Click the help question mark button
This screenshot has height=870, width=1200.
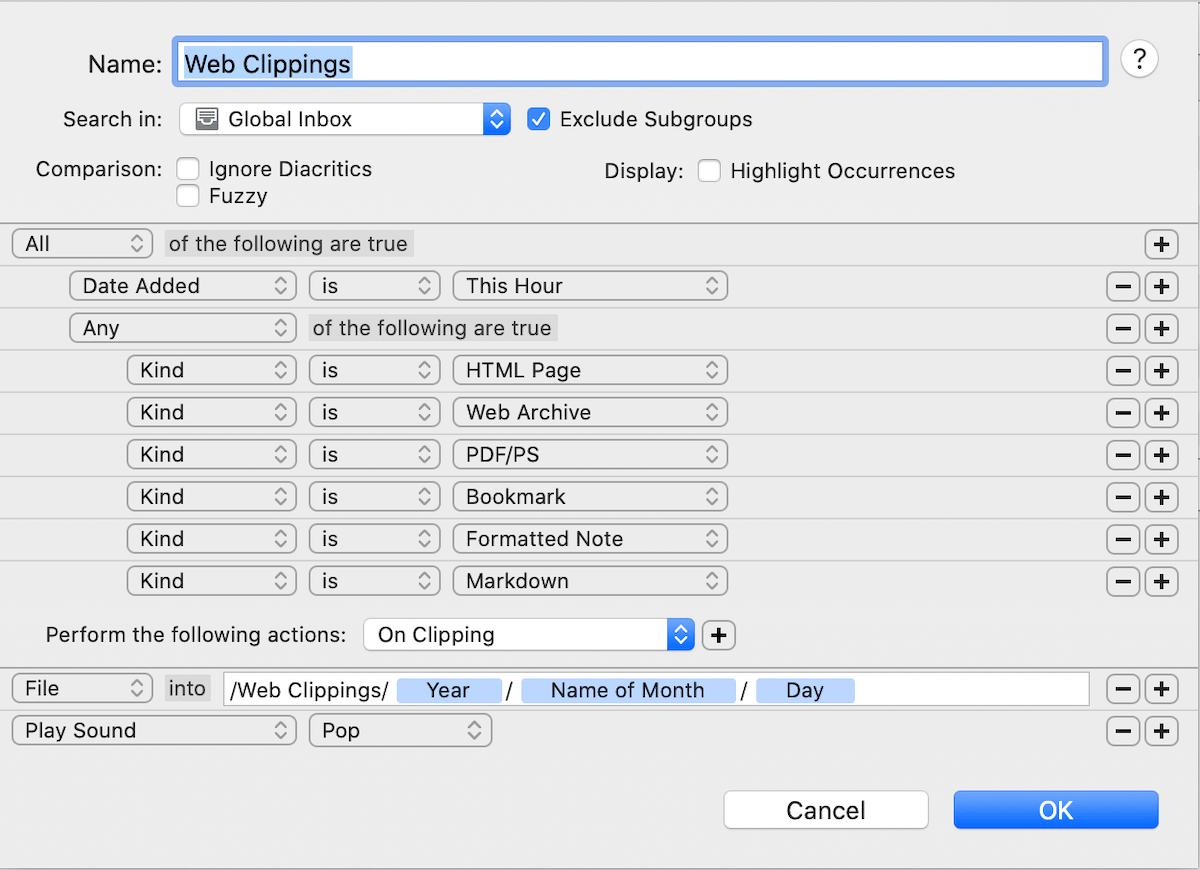tap(1139, 60)
